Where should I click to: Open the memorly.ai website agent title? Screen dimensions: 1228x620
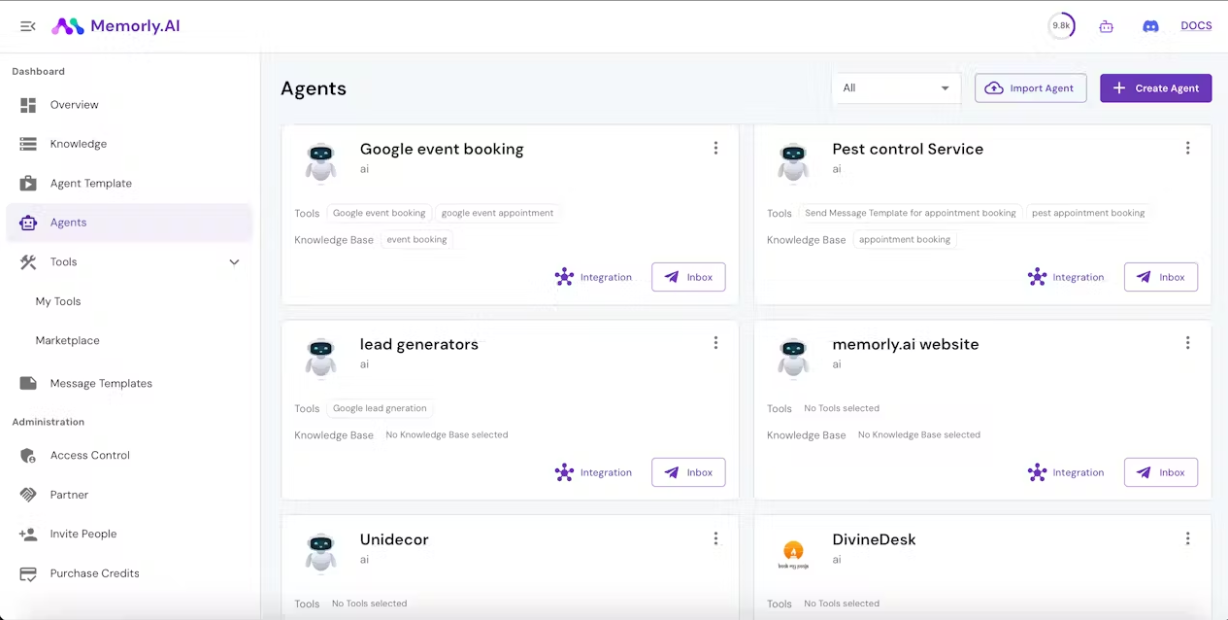tap(906, 344)
